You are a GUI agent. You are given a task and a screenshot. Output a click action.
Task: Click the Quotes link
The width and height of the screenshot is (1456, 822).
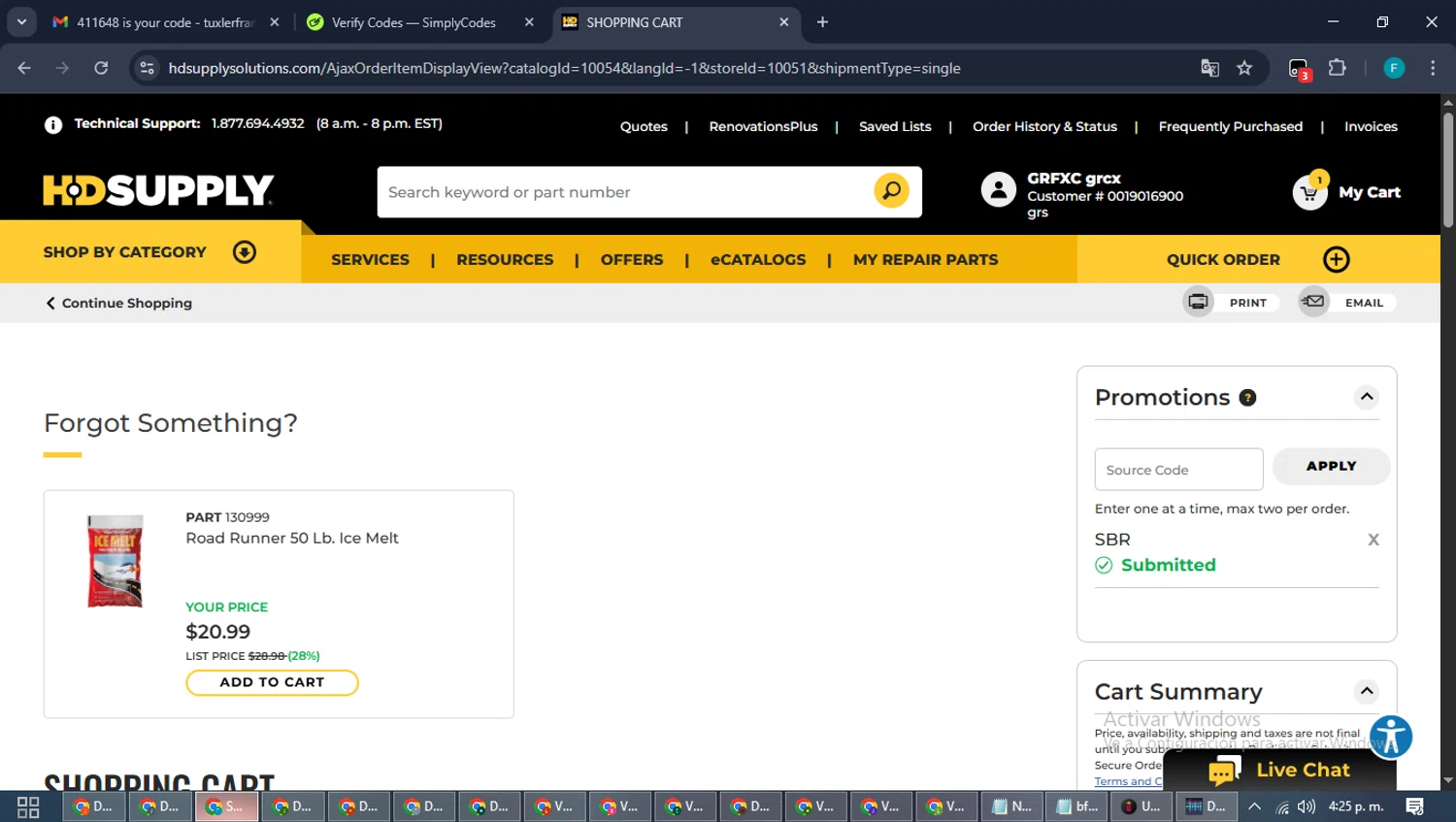coord(644,127)
